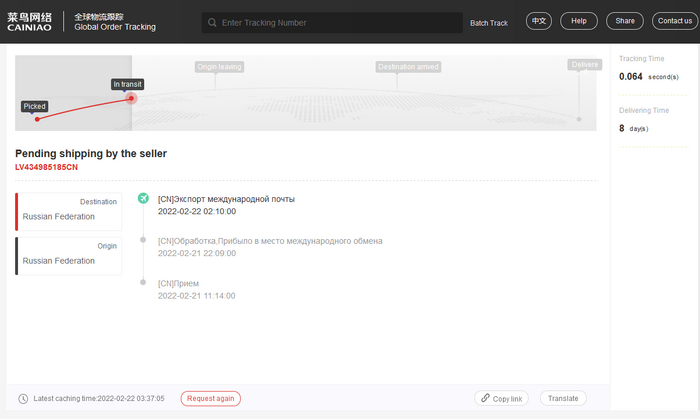The height and width of the screenshot is (419, 700).
Task: Click the Origin Russian Federation card
Action: (x=68, y=256)
